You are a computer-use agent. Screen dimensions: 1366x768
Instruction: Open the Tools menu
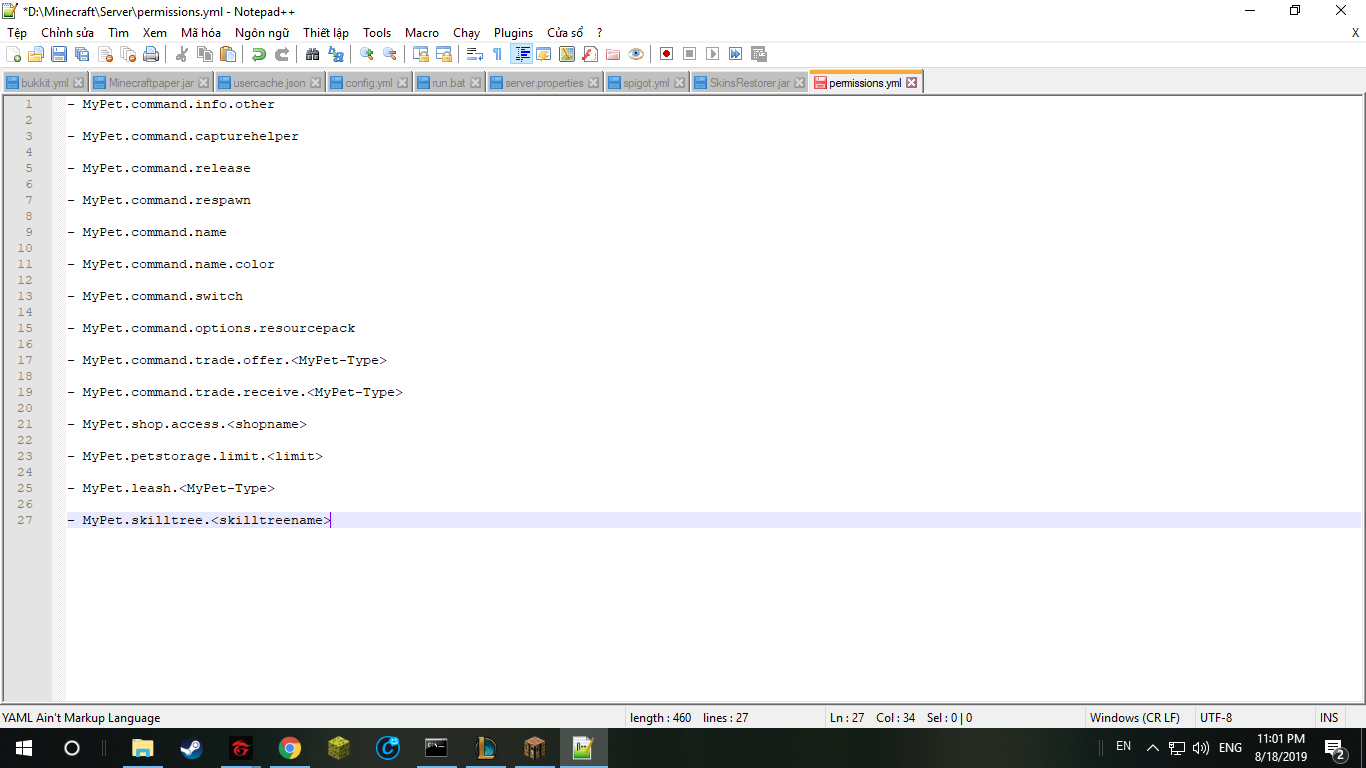(x=377, y=33)
